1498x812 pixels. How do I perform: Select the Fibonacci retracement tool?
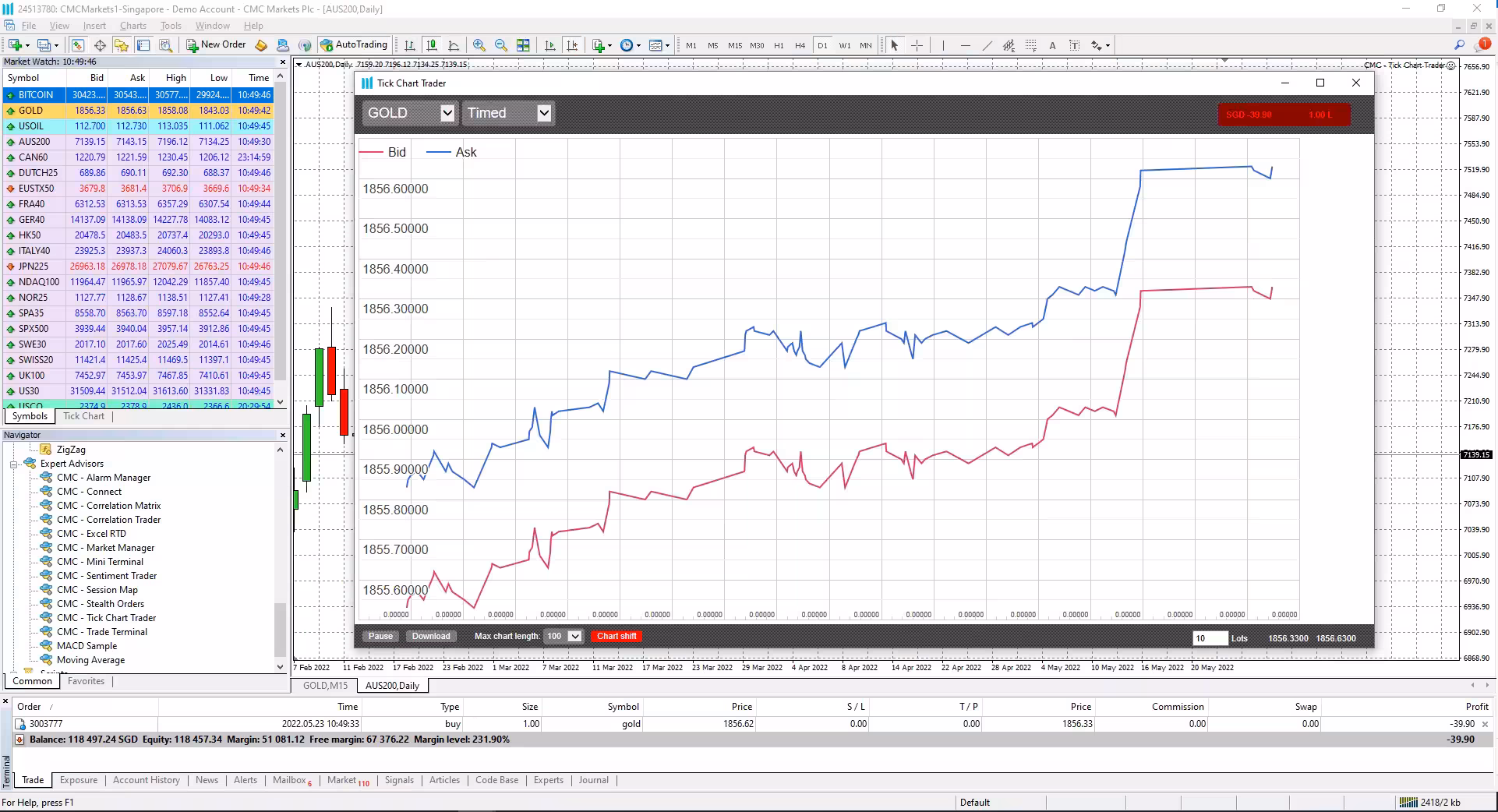(1009, 45)
